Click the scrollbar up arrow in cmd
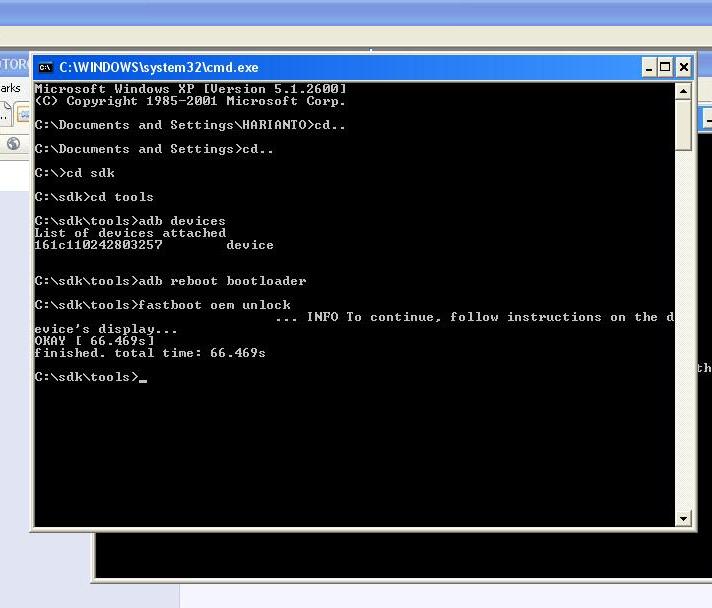712x608 pixels. (684, 91)
